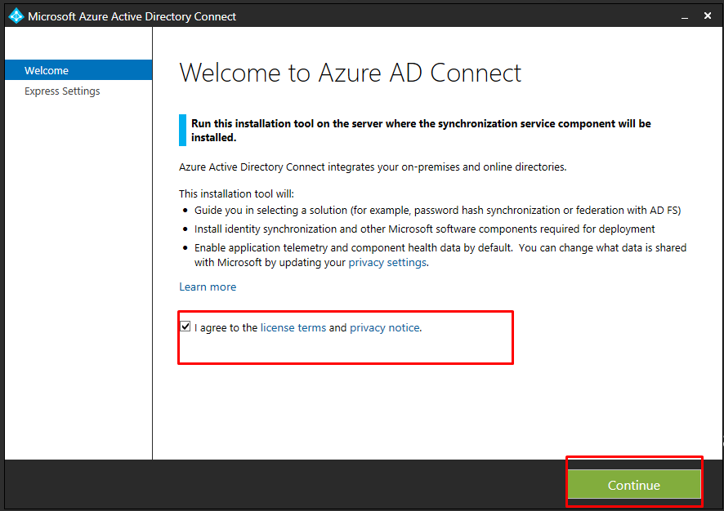
Task: Click the blue info accent bar beside the note
Action: [x=182, y=130]
